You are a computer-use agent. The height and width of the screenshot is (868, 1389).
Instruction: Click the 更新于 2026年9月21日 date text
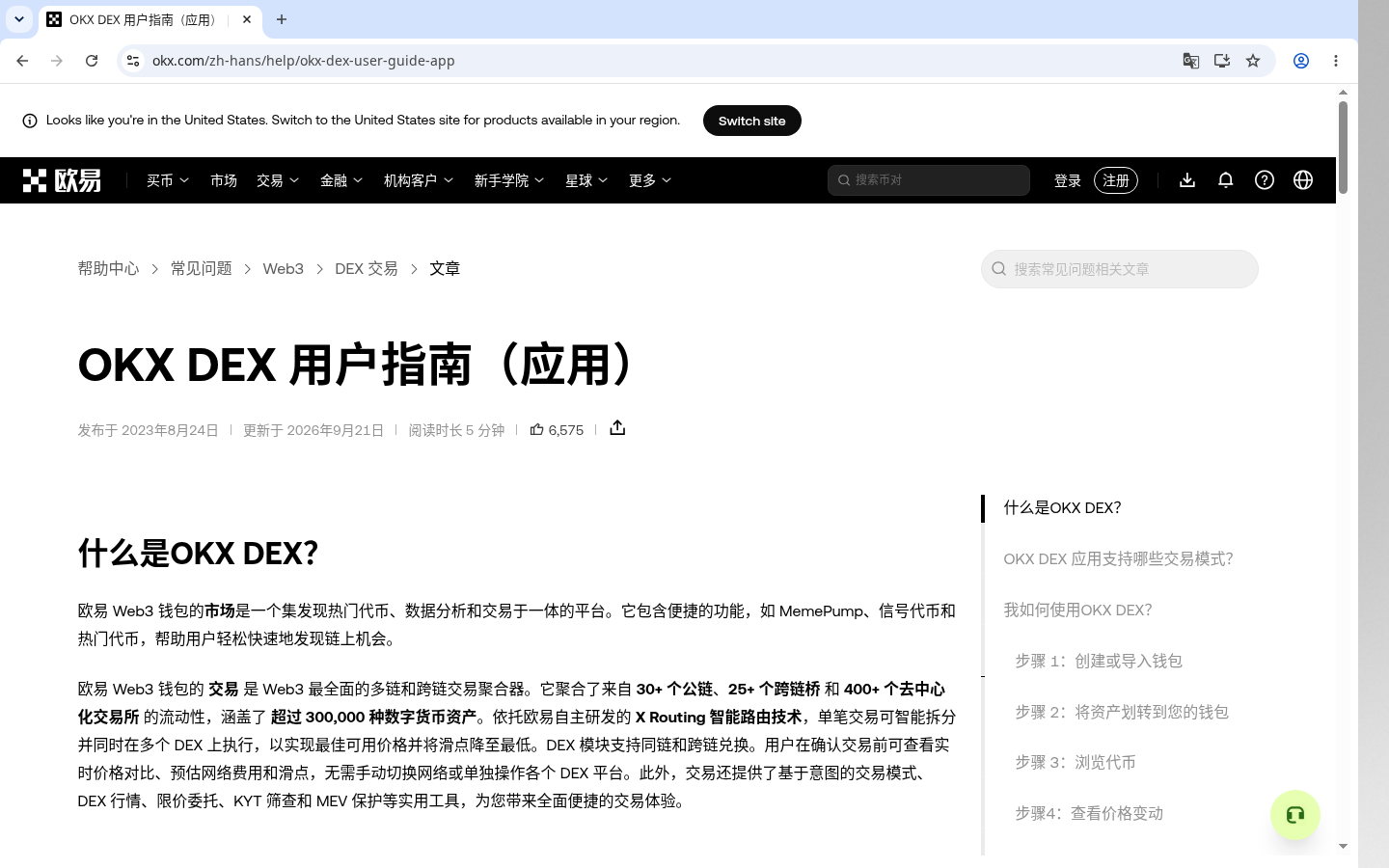coord(313,430)
